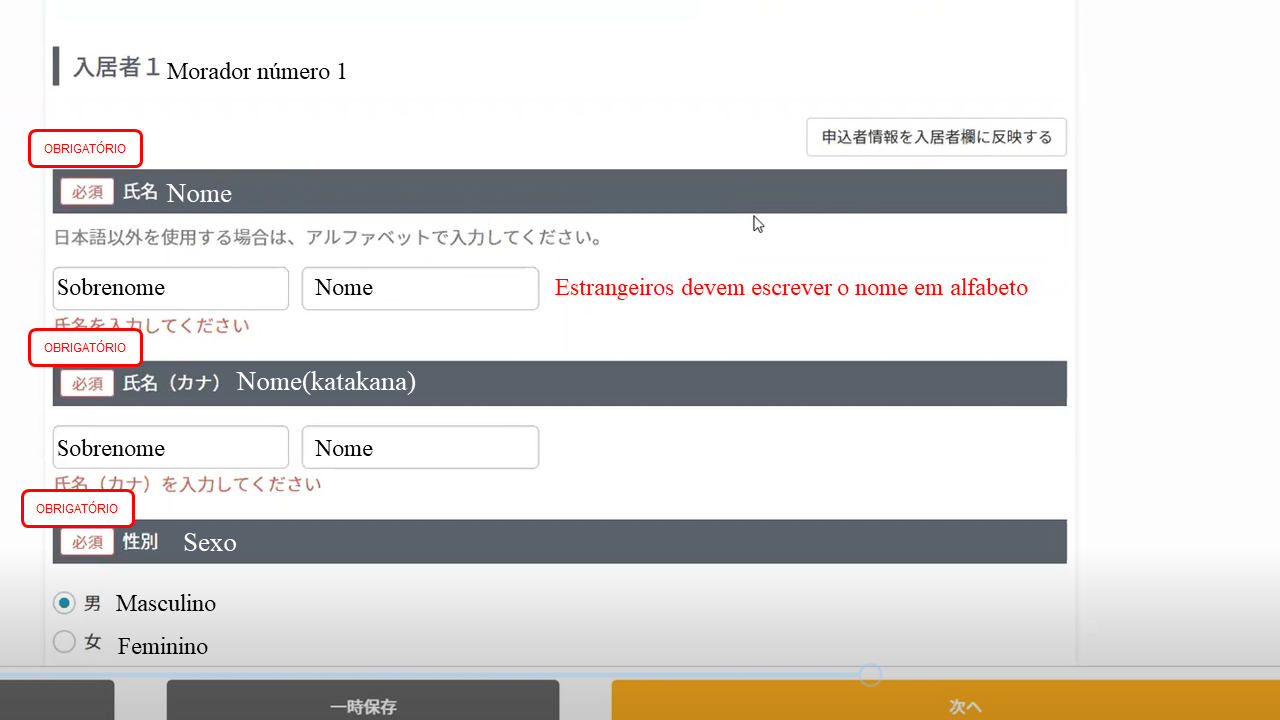1280x720 pixels.
Task: Focus the Nome field in the katakana section
Action: [x=420, y=448]
